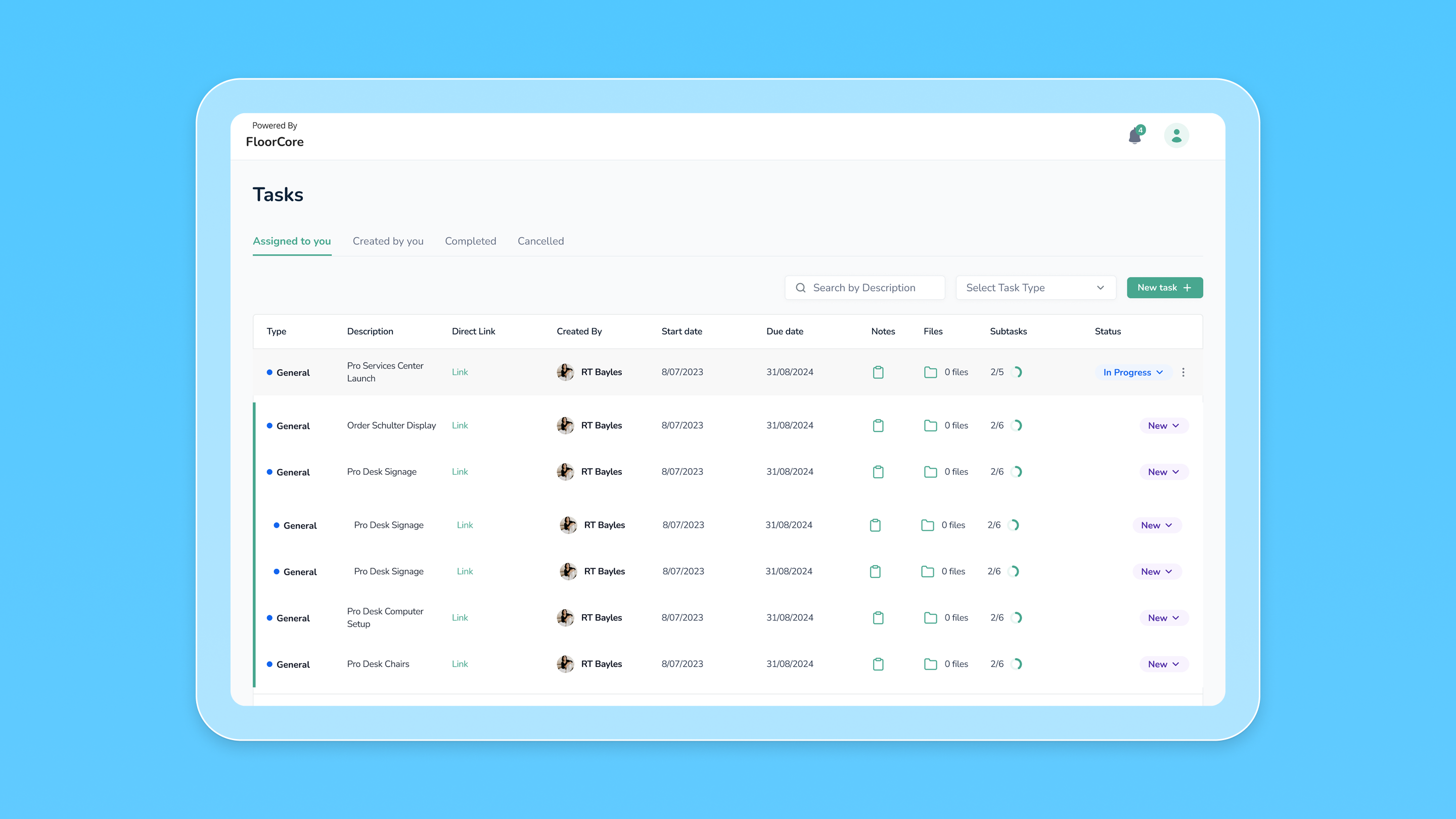Click three-dot menu on Pro Services Center Launch

tap(1183, 372)
